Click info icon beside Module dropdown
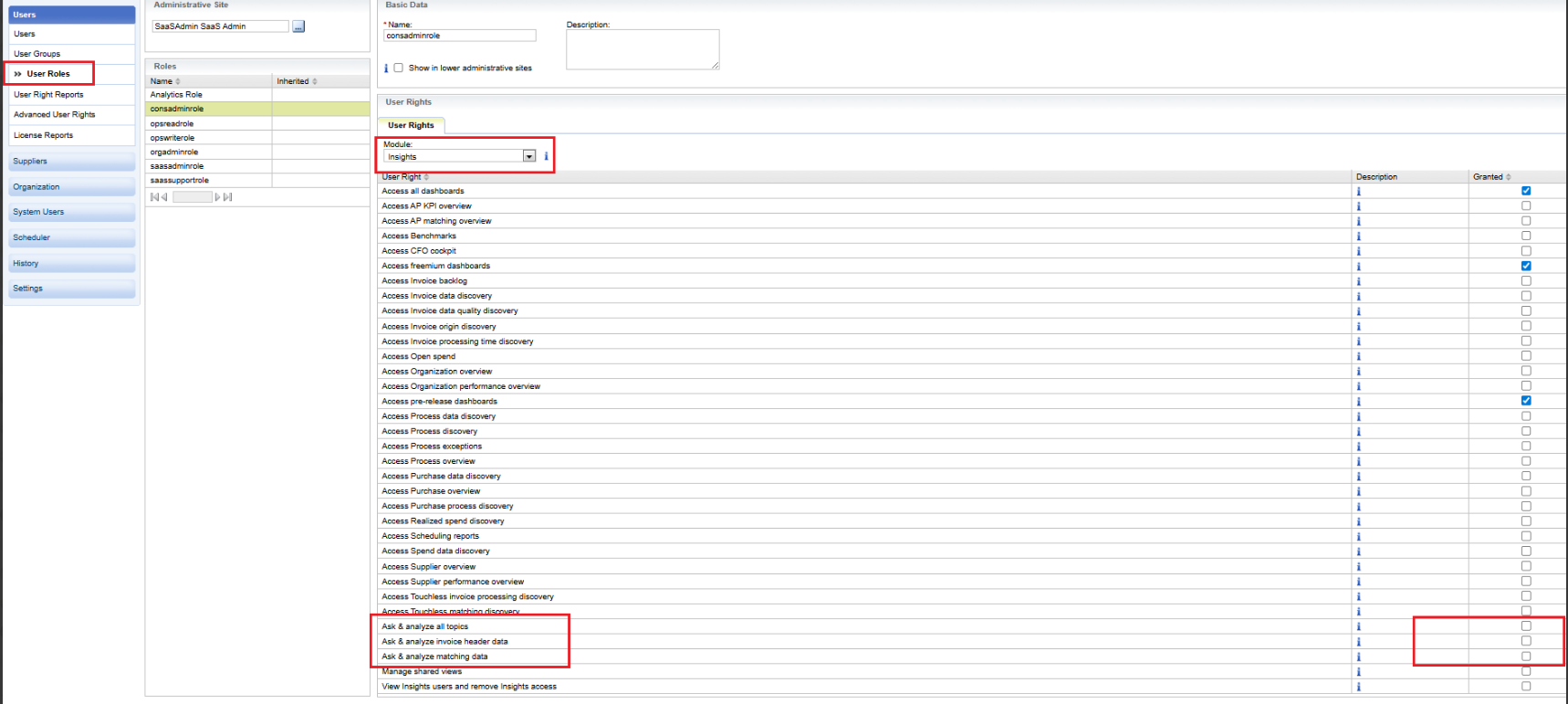Viewport: 1568px width, 704px height. pos(546,156)
